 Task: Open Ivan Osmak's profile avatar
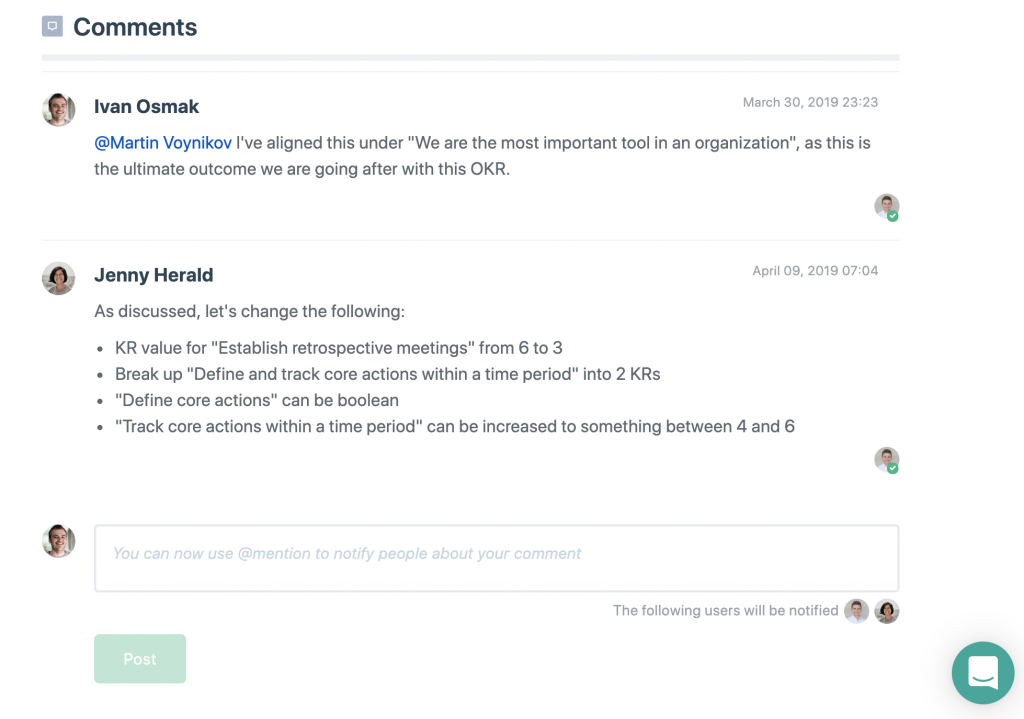[59, 109]
